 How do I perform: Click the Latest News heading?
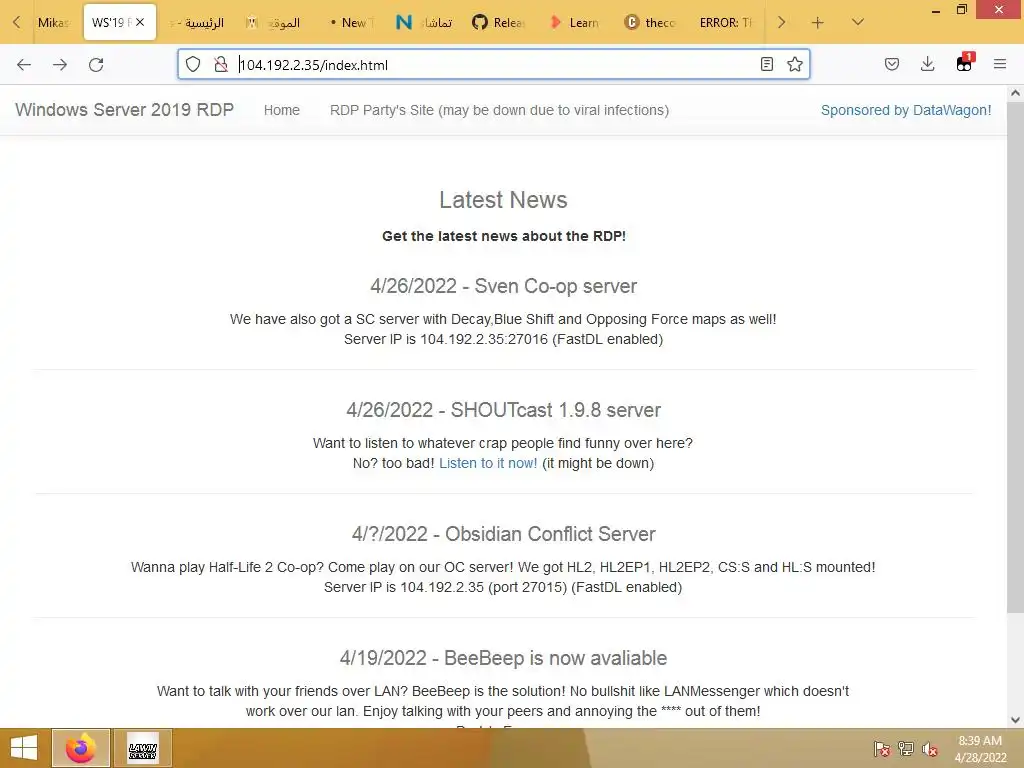coord(504,200)
